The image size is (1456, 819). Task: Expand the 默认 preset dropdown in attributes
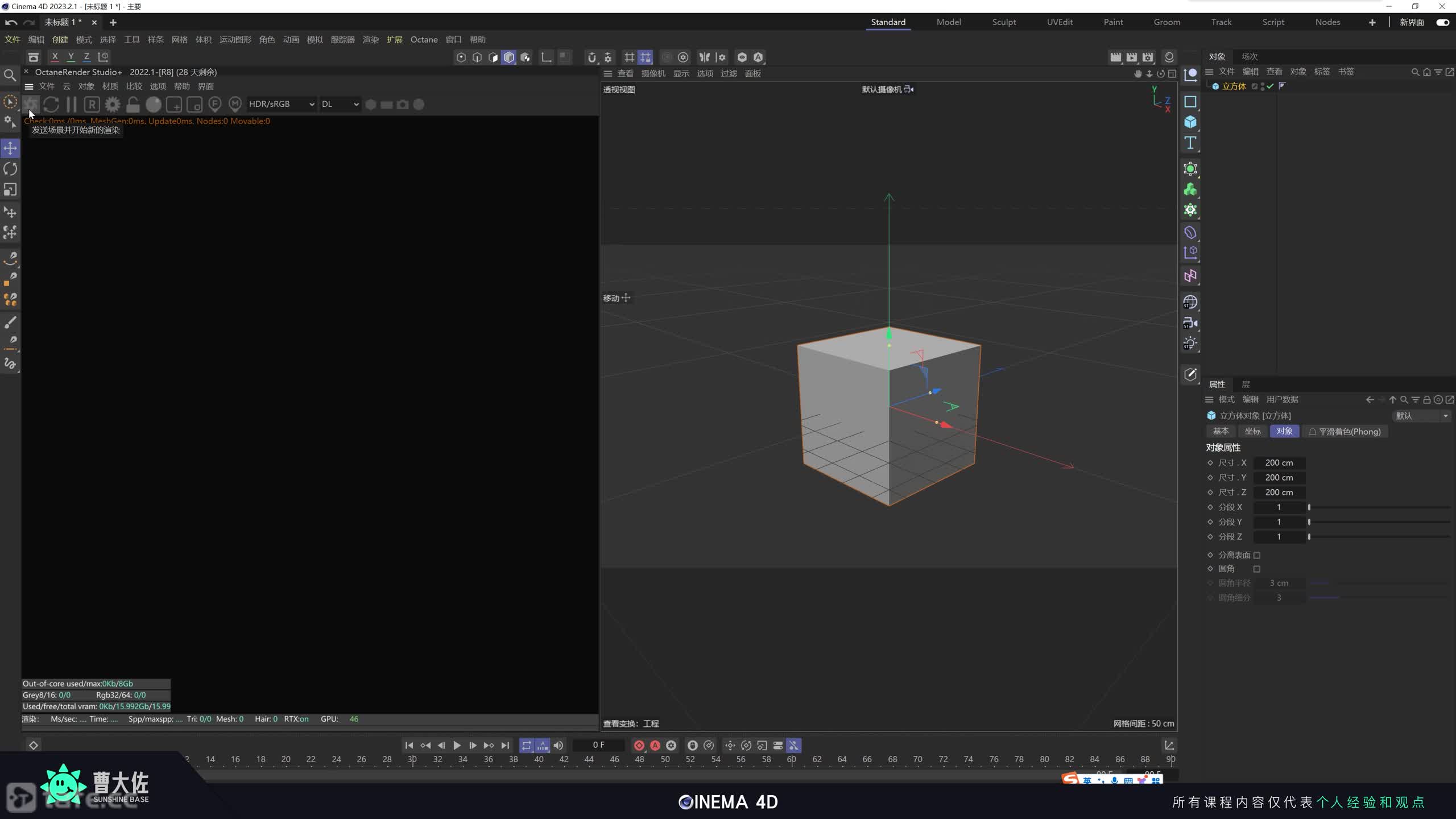pos(1421,416)
